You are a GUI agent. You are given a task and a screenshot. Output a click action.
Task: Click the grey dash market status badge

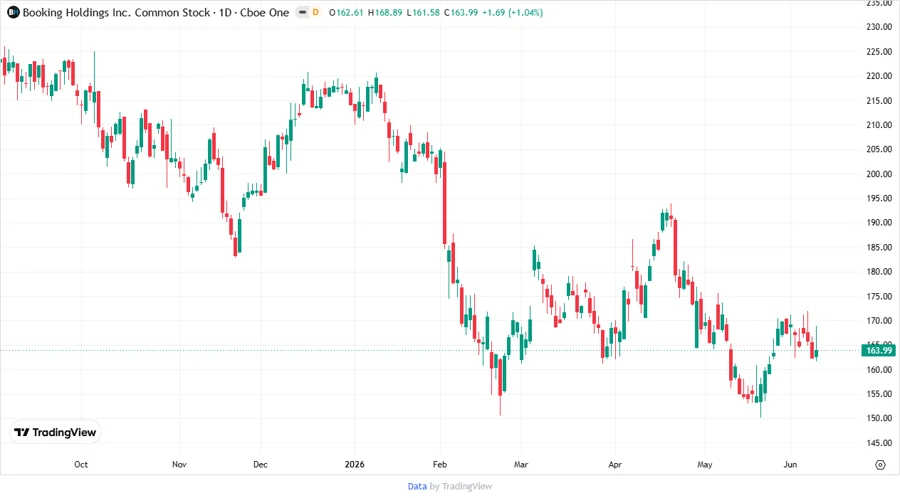point(302,12)
